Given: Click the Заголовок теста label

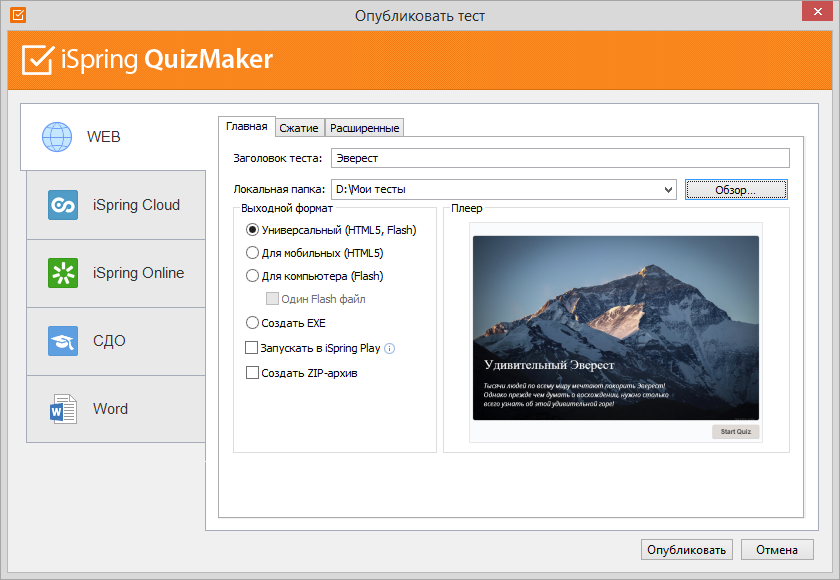Looking at the screenshot, I should pos(278,158).
